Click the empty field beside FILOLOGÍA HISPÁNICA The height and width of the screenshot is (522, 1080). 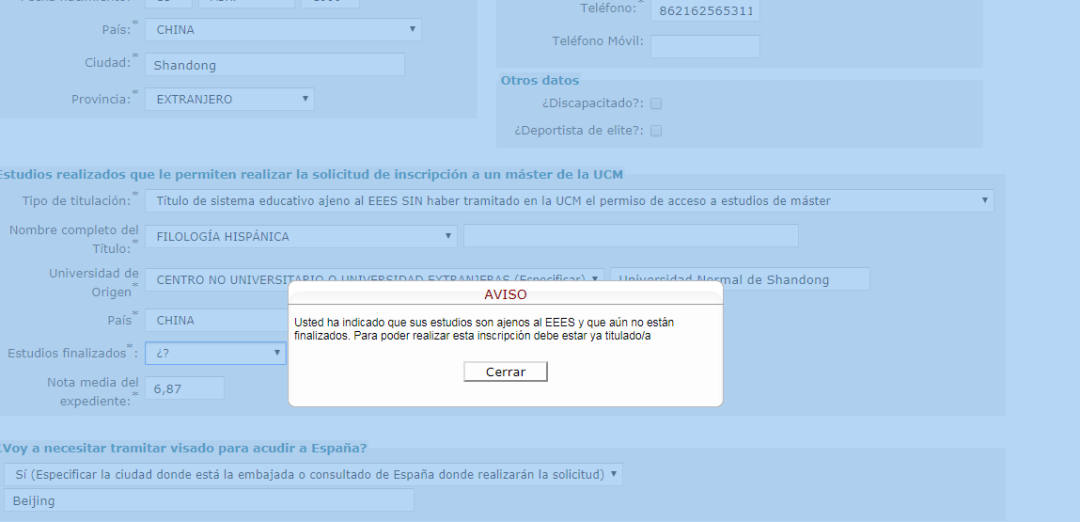pos(631,236)
